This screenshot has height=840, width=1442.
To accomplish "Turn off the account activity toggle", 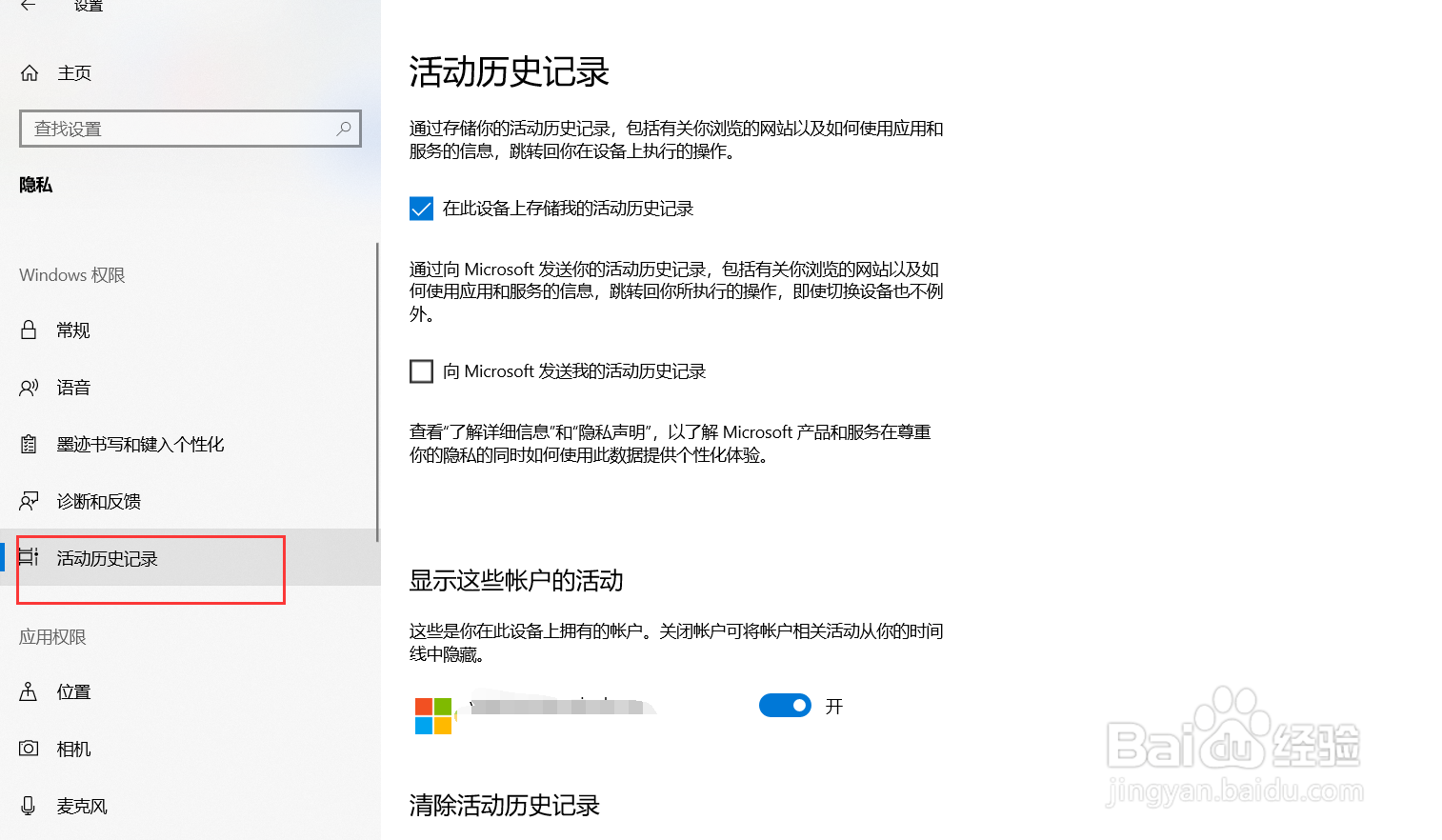I will click(x=785, y=705).
